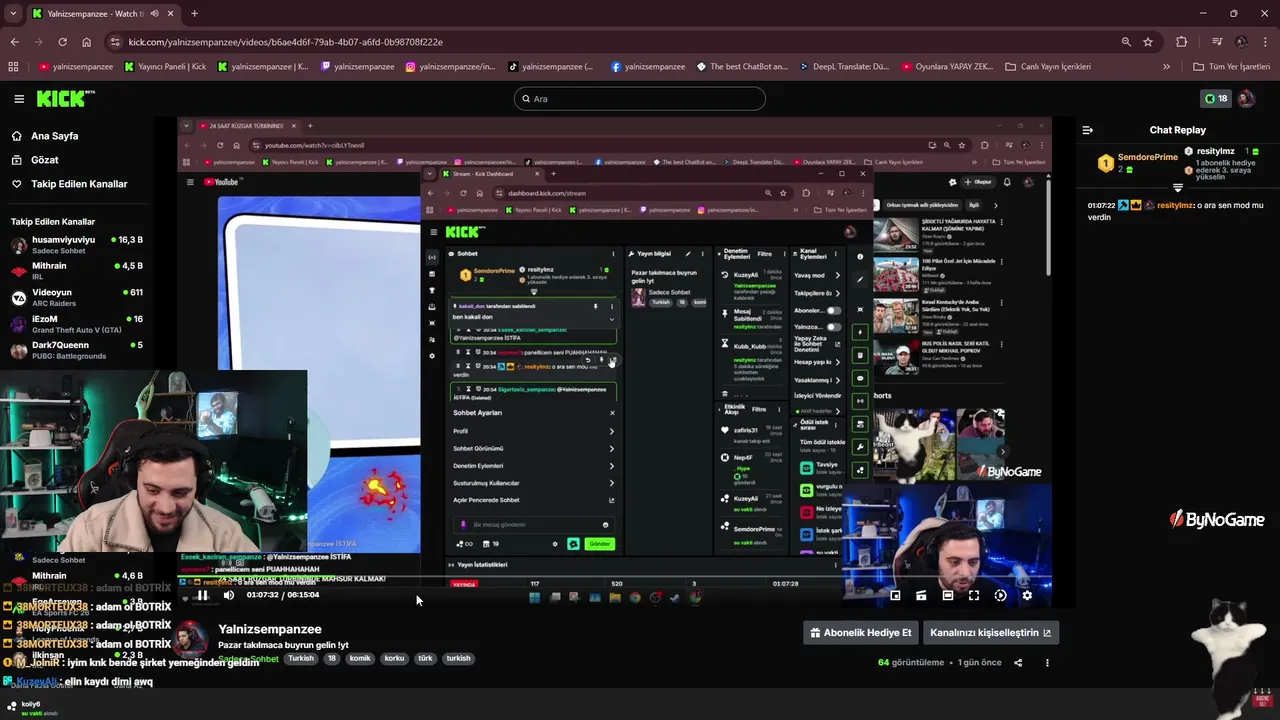The height and width of the screenshot is (720, 1280).
Task: Open Mithrain channel in the followed list
Action: click(x=76, y=271)
